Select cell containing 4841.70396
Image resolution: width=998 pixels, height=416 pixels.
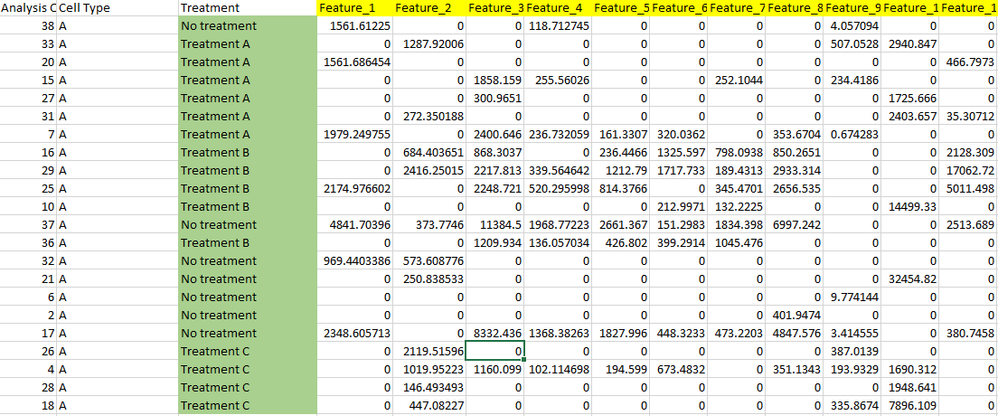tap(354, 225)
